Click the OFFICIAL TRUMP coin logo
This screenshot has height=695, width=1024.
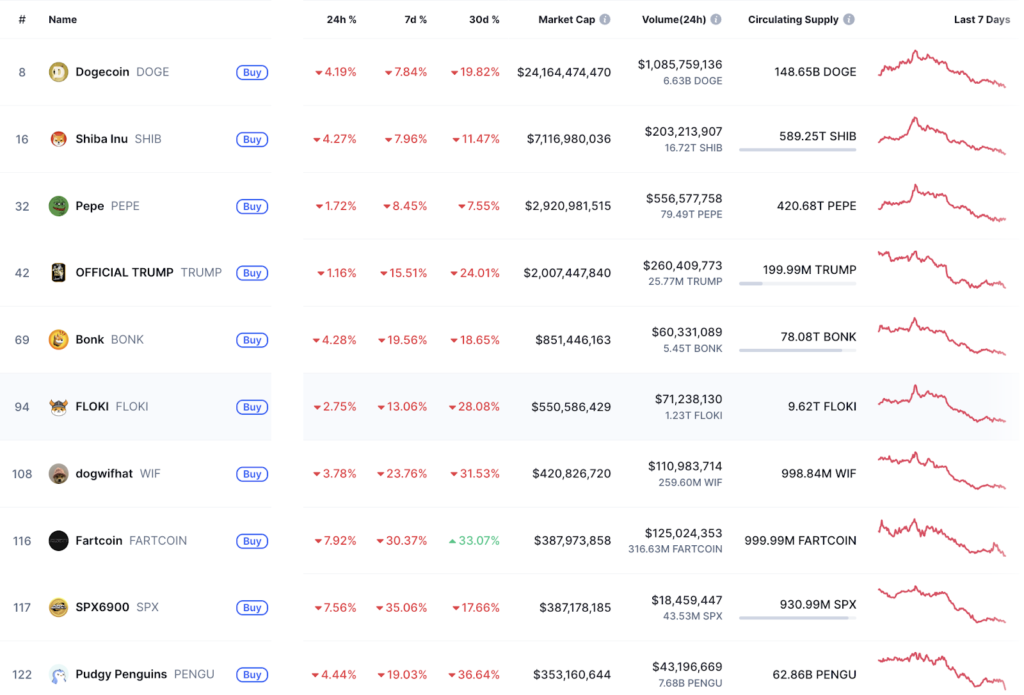click(x=58, y=272)
